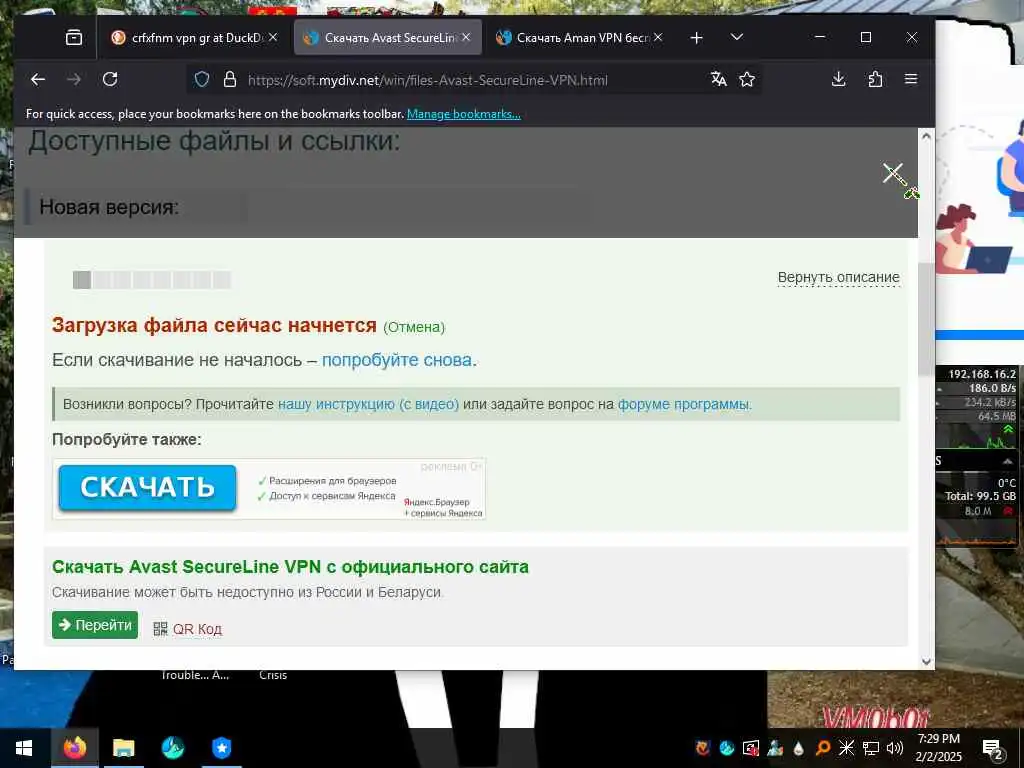View site security padlock details

(x=230, y=80)
